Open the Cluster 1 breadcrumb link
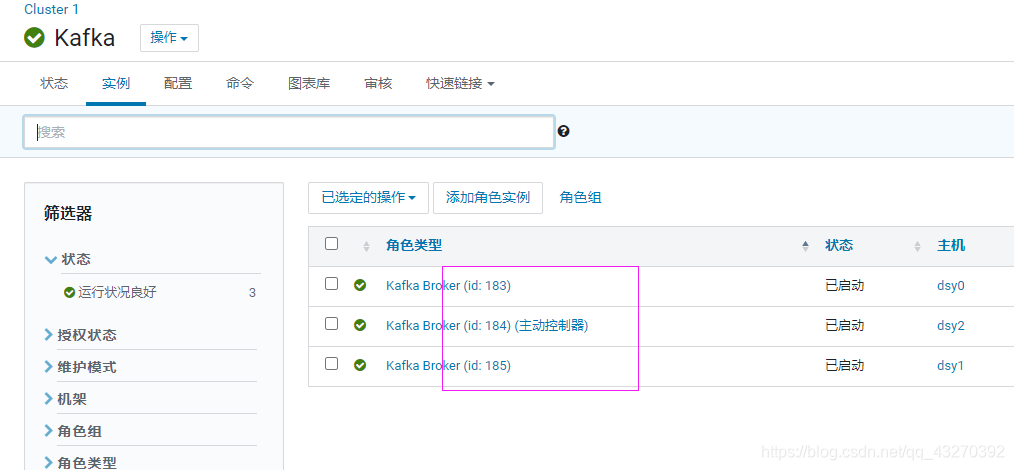Screen dimensions: 1014x470 [x=52, y=10]
